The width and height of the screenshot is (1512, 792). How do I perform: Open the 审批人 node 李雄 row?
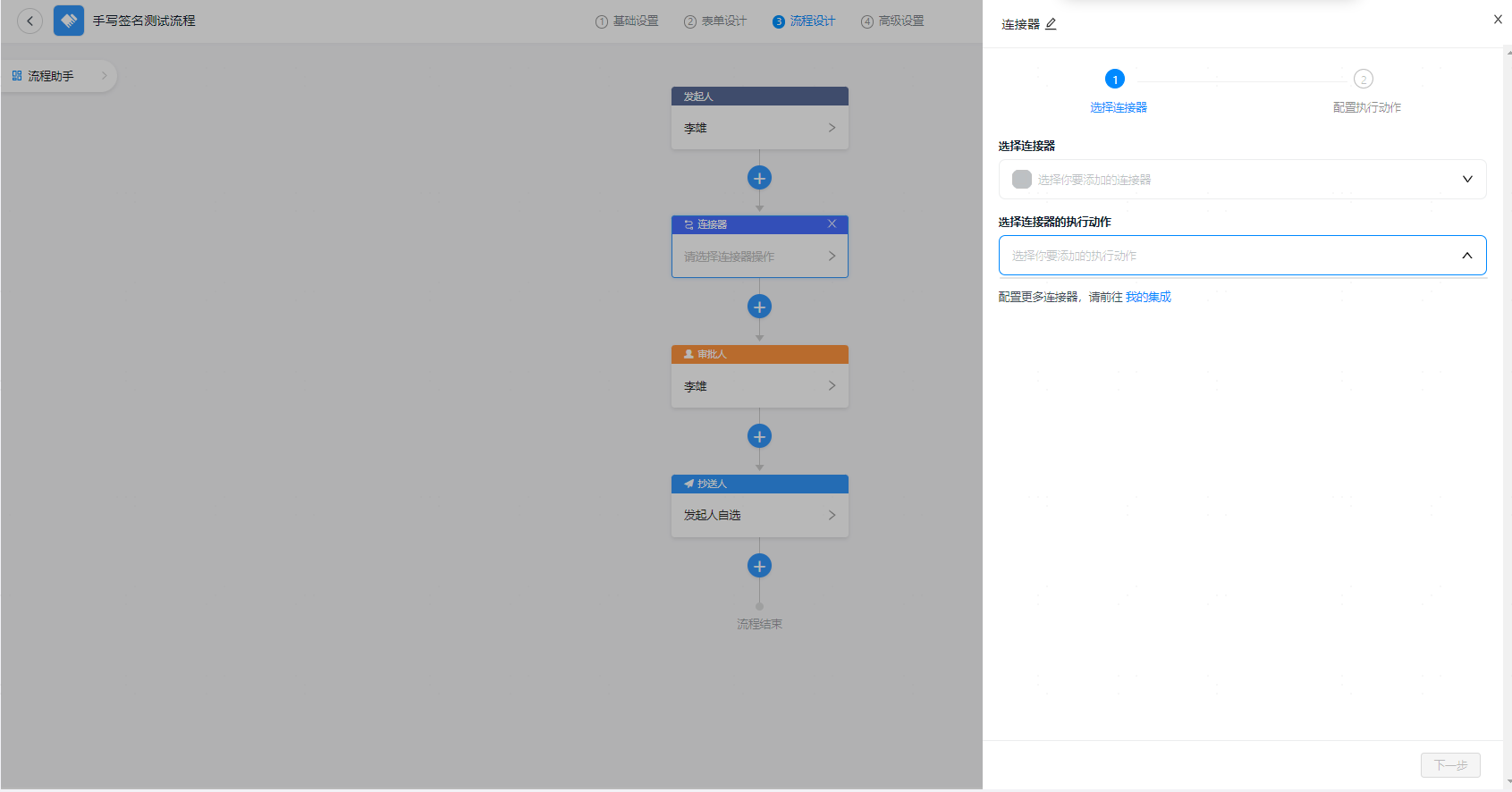pos(760,386)
